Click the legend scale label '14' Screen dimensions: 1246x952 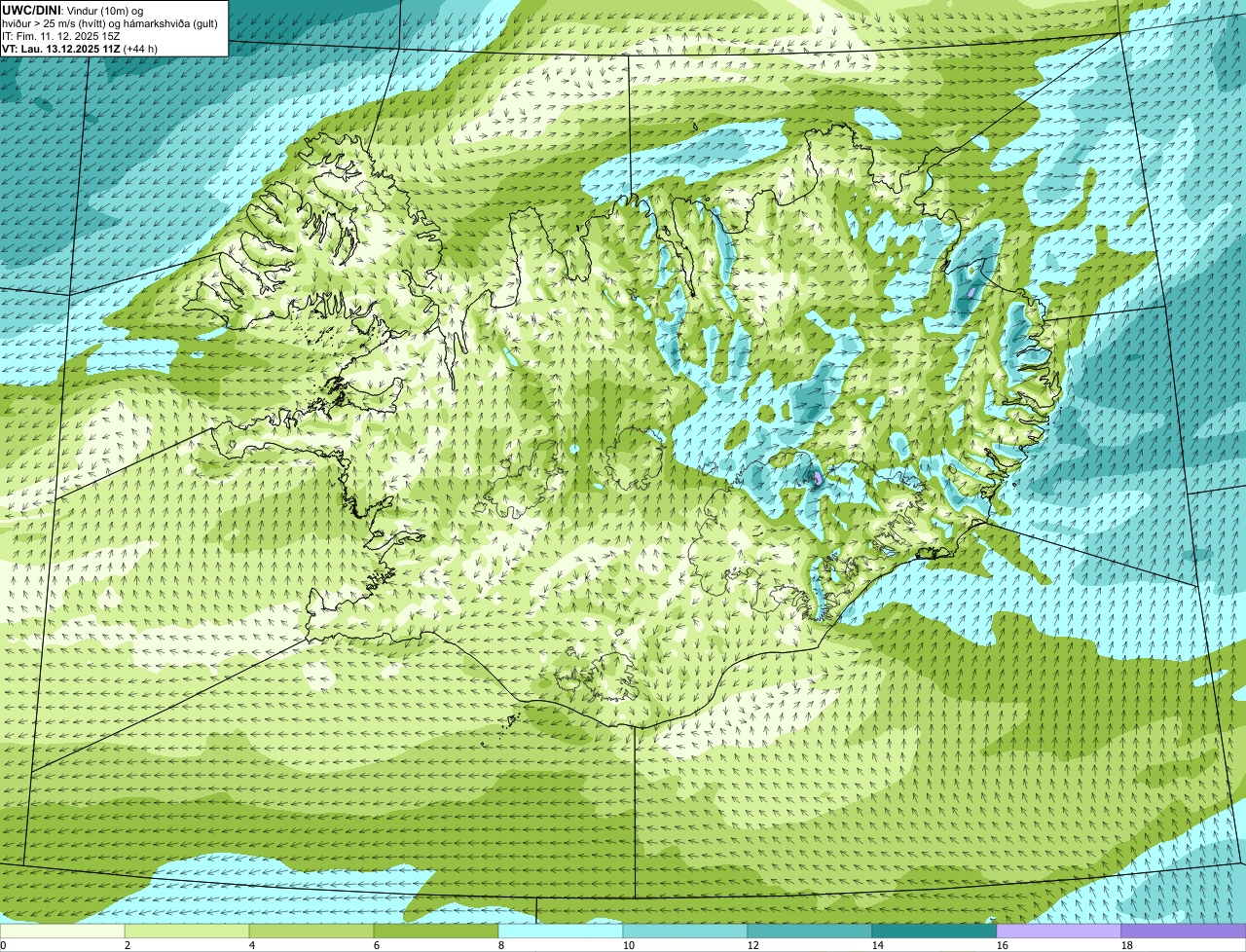878,945
